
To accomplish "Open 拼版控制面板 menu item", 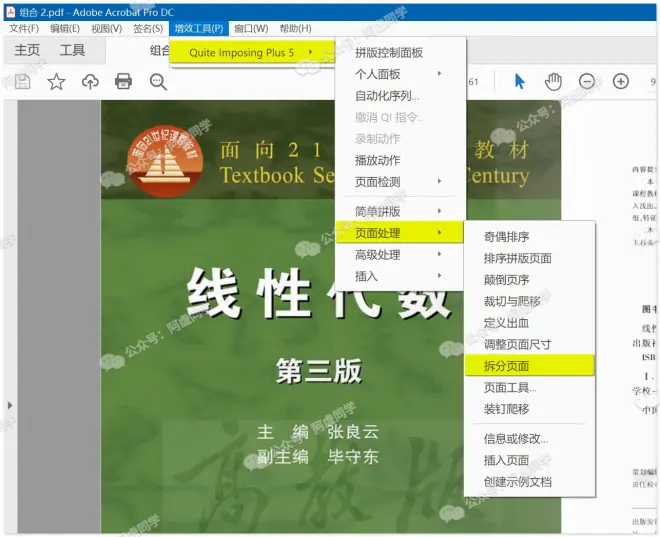I will [x=400, y=53].
